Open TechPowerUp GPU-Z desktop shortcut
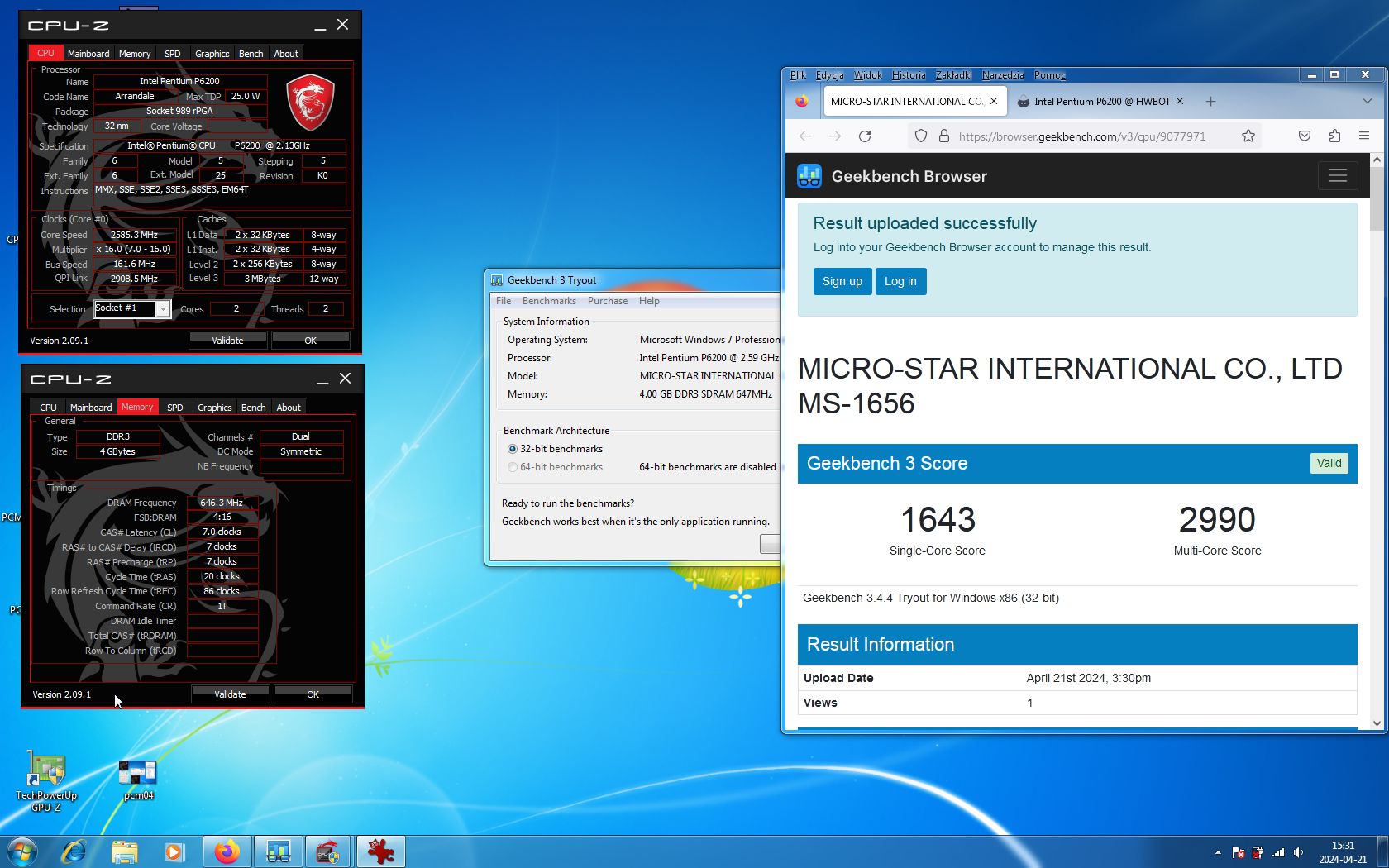 pyautogui.click(x=46, y=781)
